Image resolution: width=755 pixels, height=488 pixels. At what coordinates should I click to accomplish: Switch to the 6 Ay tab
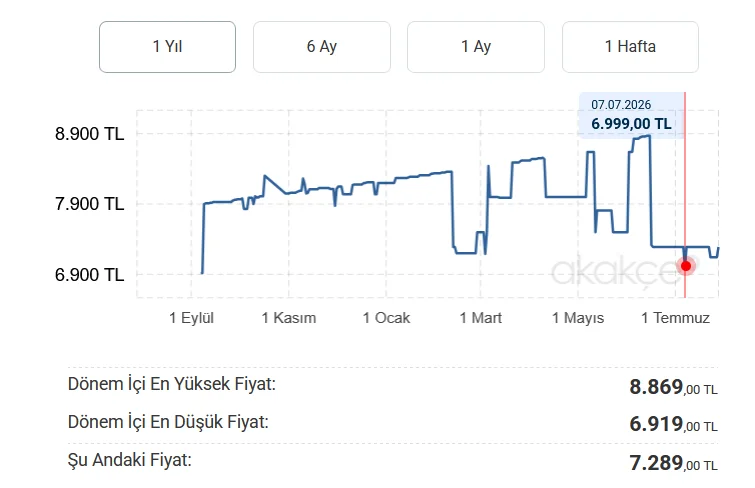(x=322, y=47)
